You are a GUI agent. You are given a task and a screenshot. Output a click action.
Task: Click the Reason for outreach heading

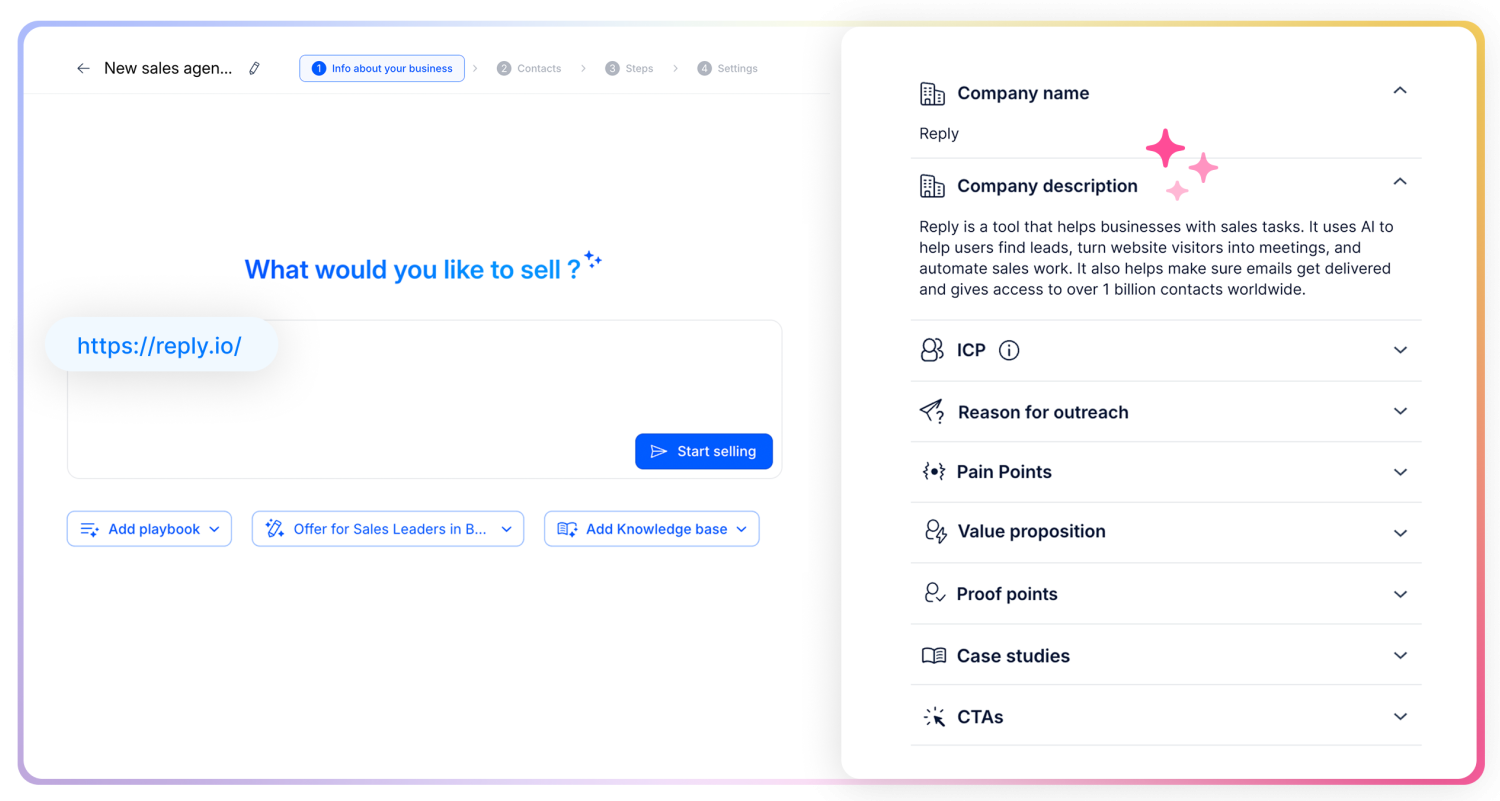click(x=1043, y=412)
